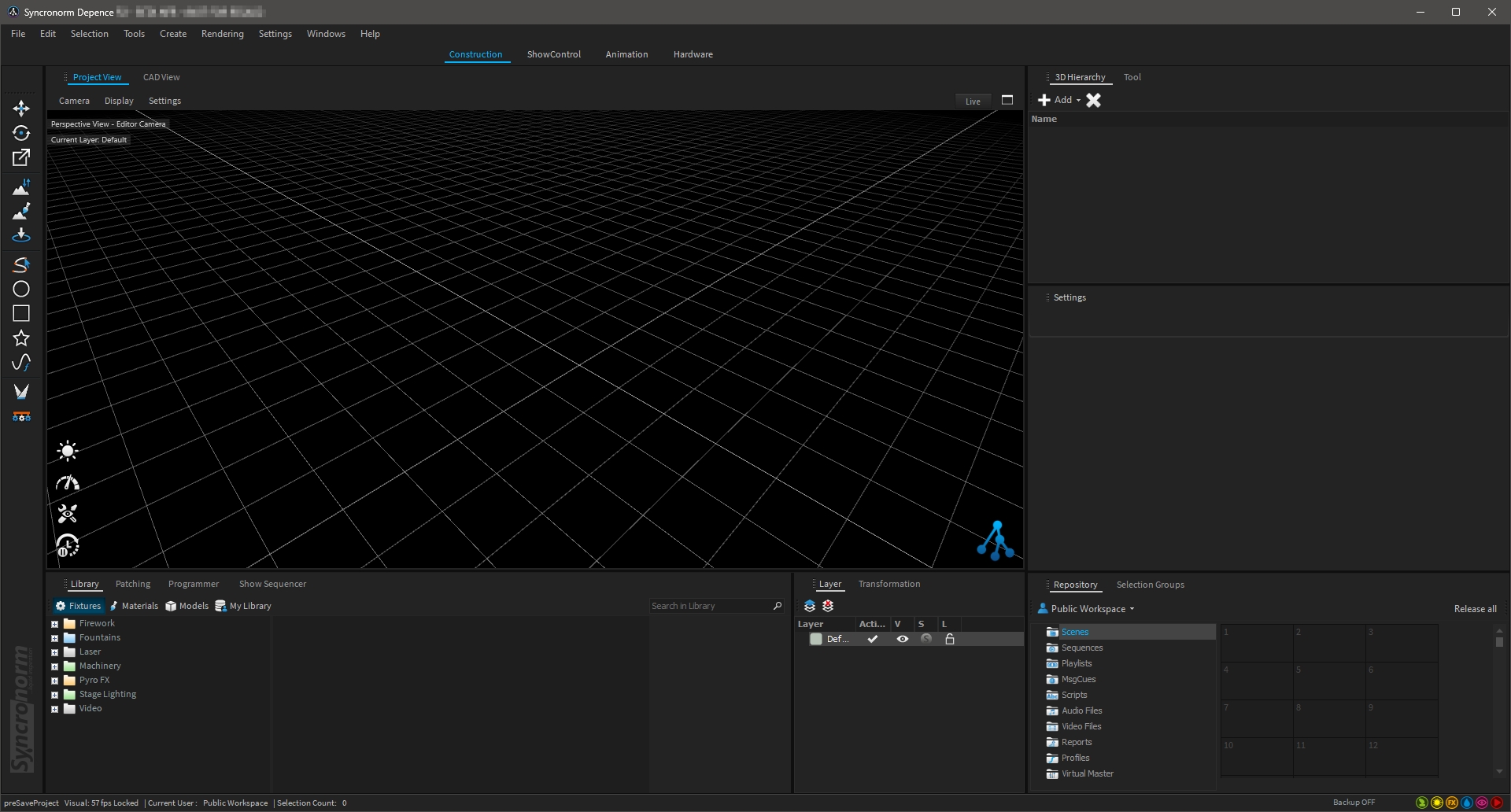Open the Rendering menu
This screenshot has width=1511, height=812.
(x=222, y=34)
